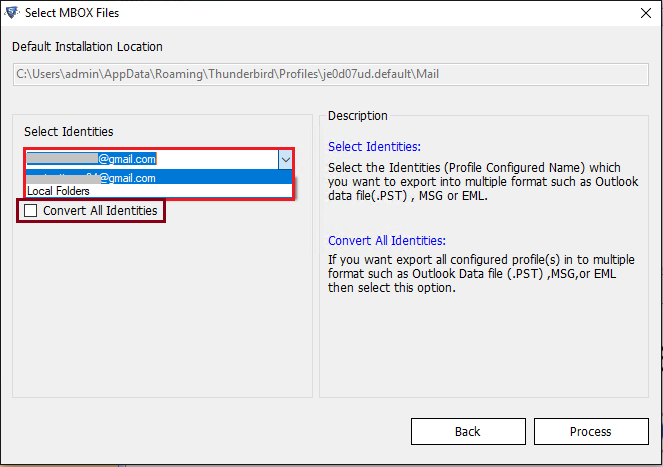Select Local Folders from identity list
Image resolution: width=663 pixels, height=467 pixels.
point(159,191)
